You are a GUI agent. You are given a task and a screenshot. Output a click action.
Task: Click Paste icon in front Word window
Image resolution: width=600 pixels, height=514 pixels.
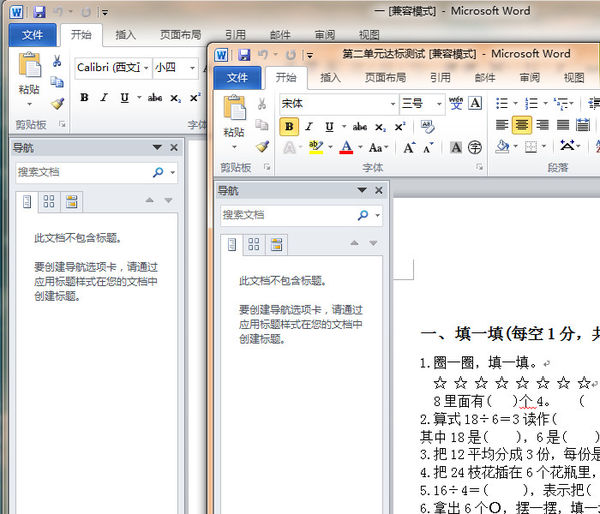pyautogui.click(x=234, y=107)
